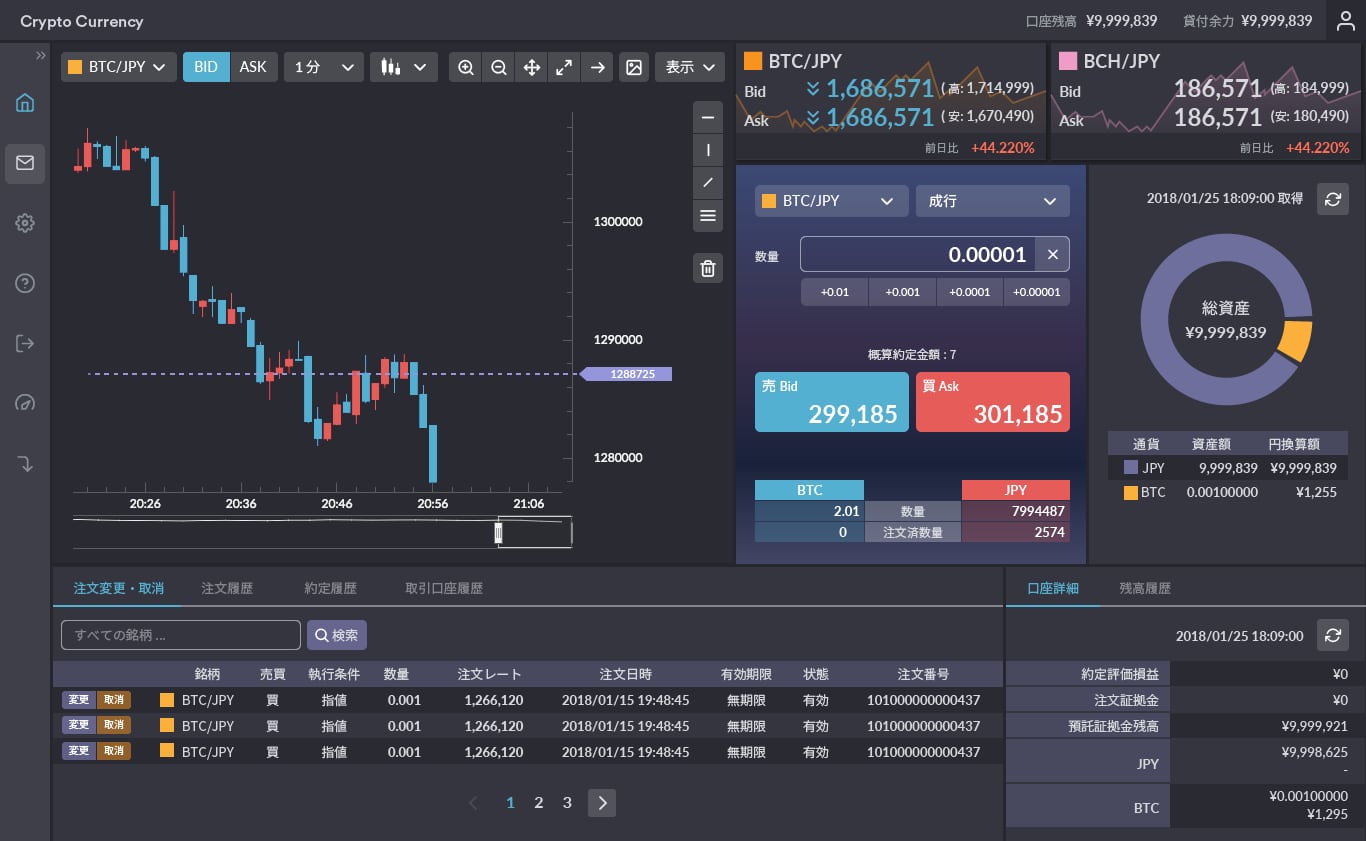1366x841 pixels.
Task: Click the zoom in magnifier on chart toolbar
Action: point(466,67)
